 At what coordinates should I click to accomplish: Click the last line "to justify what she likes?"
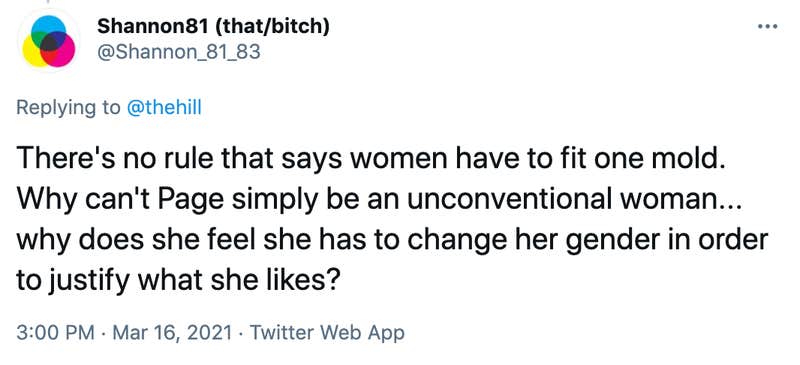[x=176, y=282]
